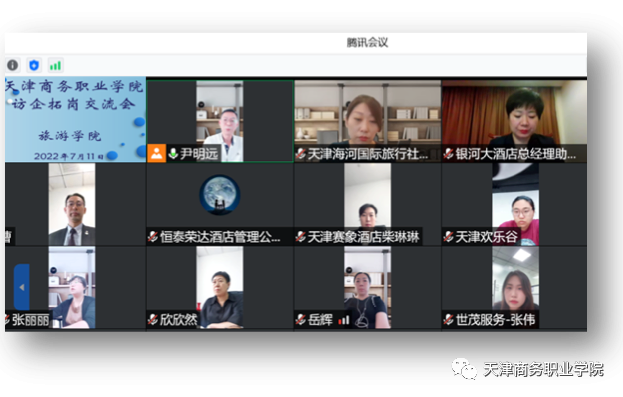Click muted mic for 世茂服务-张伟
The height and width of the screenshot is (397, 623).
(x=448, y=319)
